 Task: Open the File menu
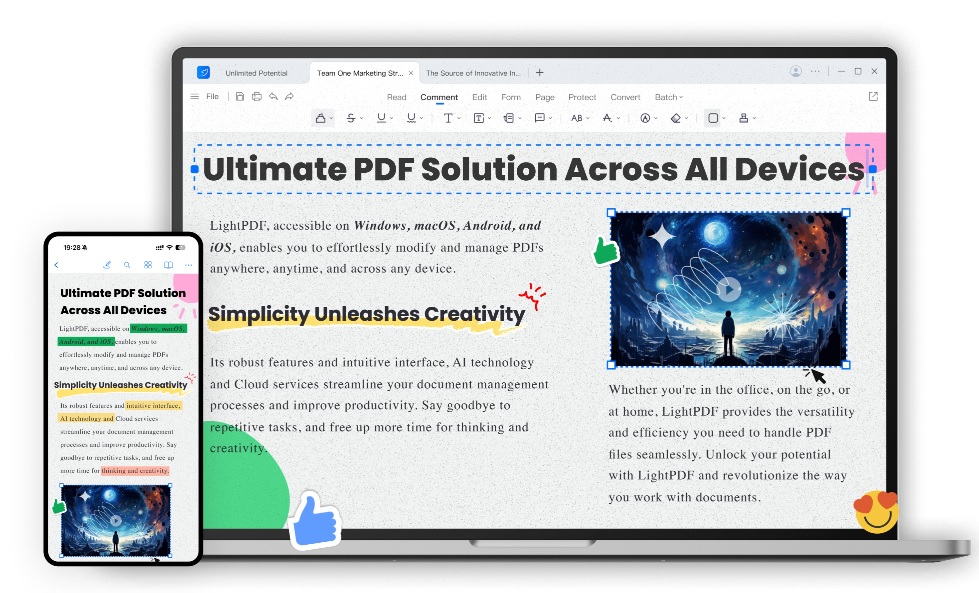click(212, 97)
